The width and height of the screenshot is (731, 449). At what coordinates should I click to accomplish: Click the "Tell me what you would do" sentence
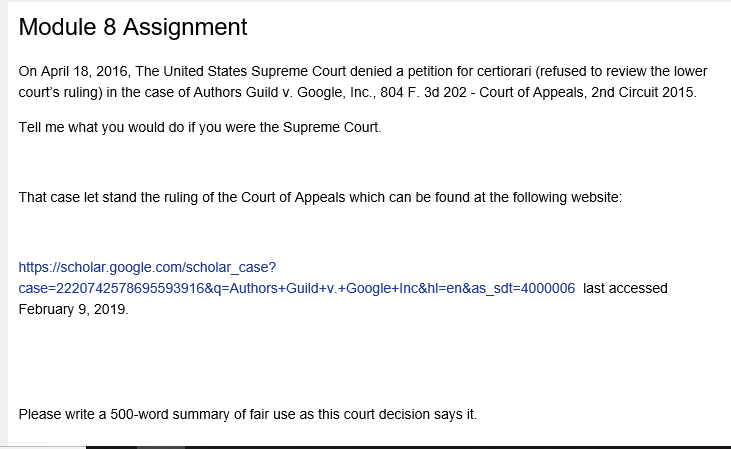click(200, 127)
